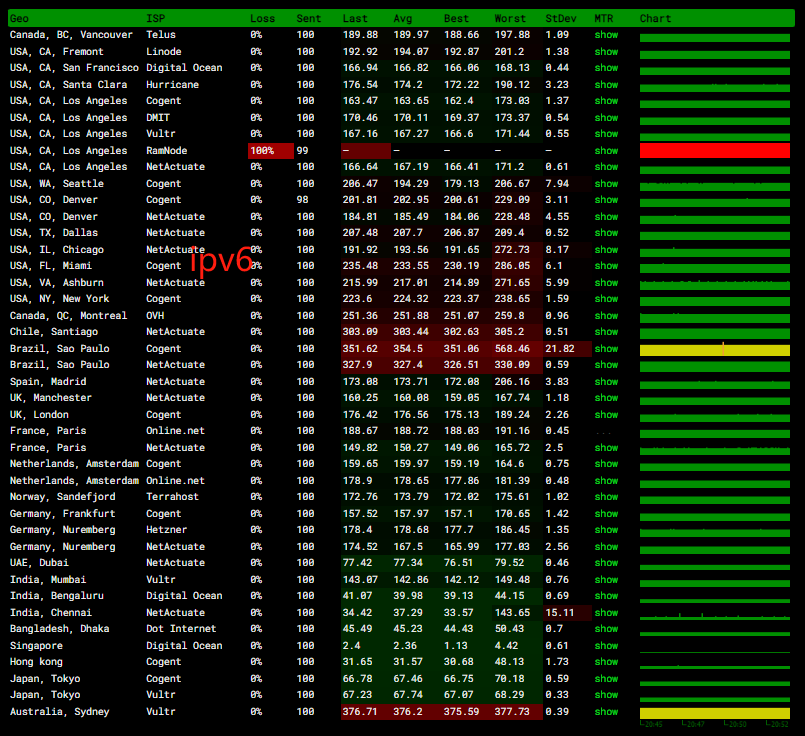Click the ISP column header

click(x=156, y=18)
